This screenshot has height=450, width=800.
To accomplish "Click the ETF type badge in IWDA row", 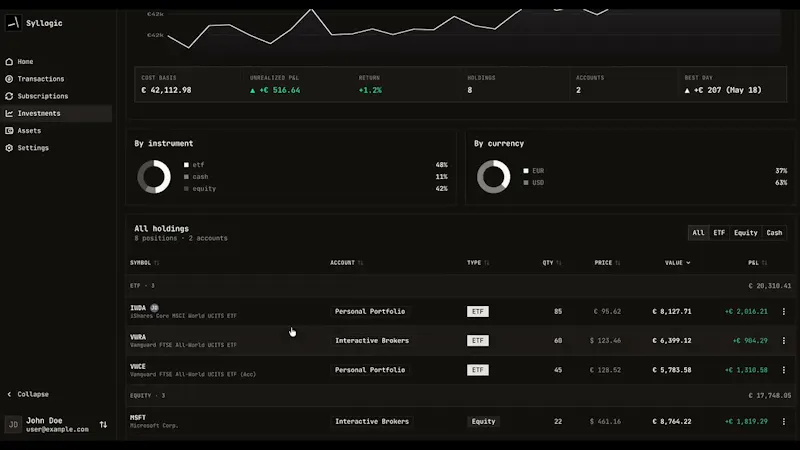I will click(478, 311).
